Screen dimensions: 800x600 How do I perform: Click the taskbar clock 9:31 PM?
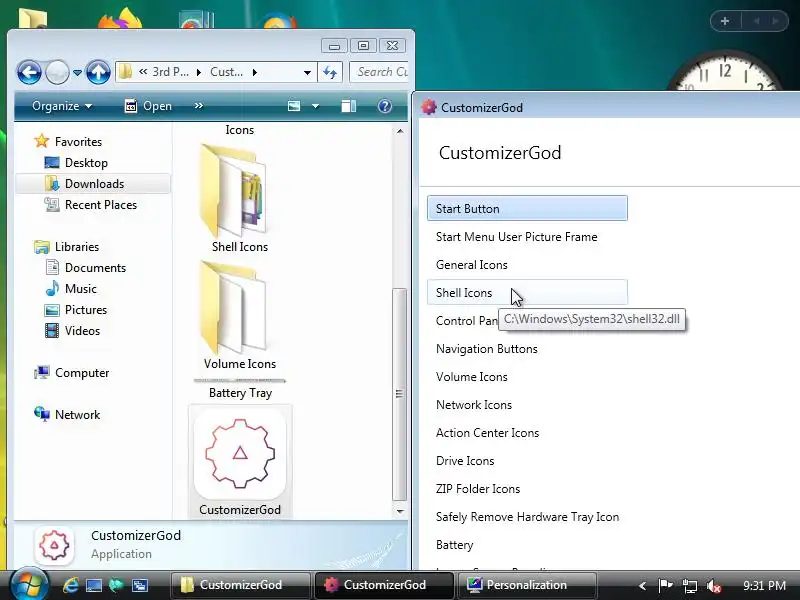pyautogui.click(x=764, y=585)
